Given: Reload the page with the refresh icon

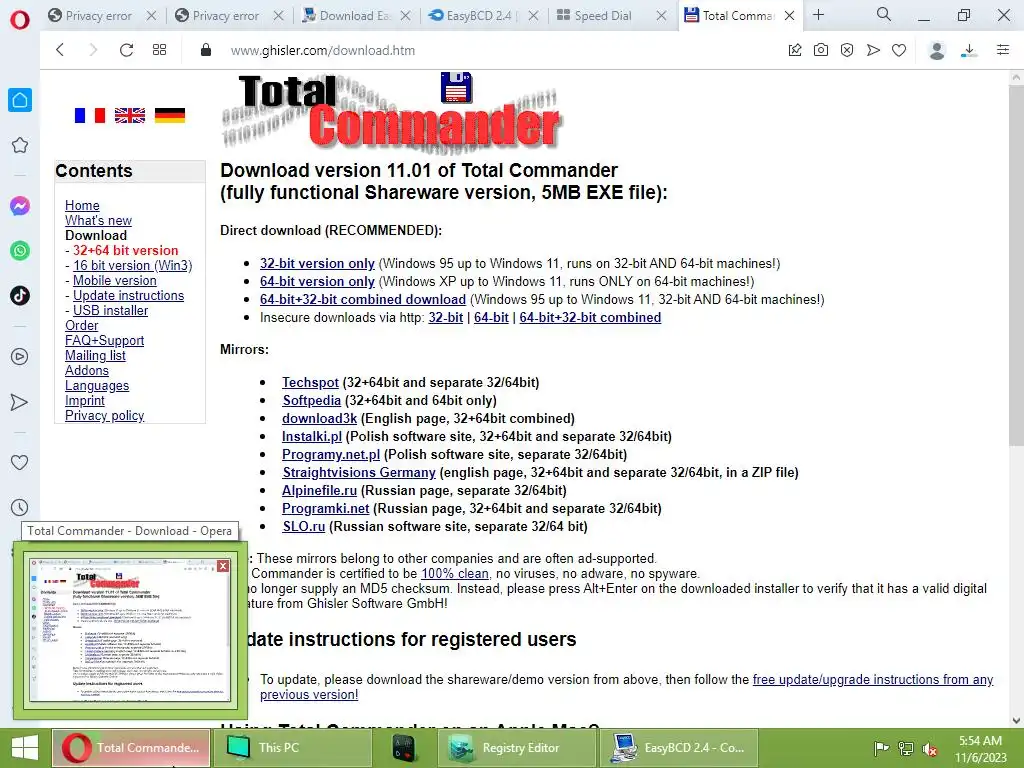Looking at the screenshot, I should pos(126,50).
